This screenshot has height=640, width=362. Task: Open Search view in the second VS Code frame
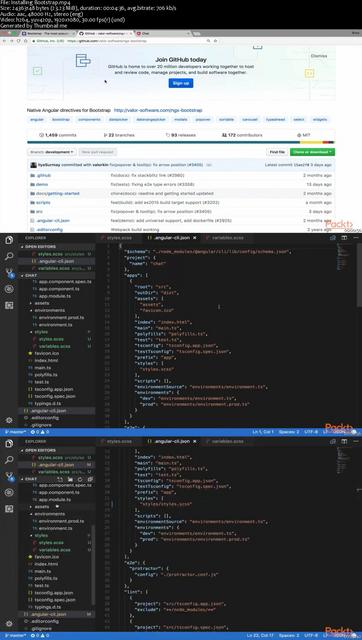tap(9, 460)
